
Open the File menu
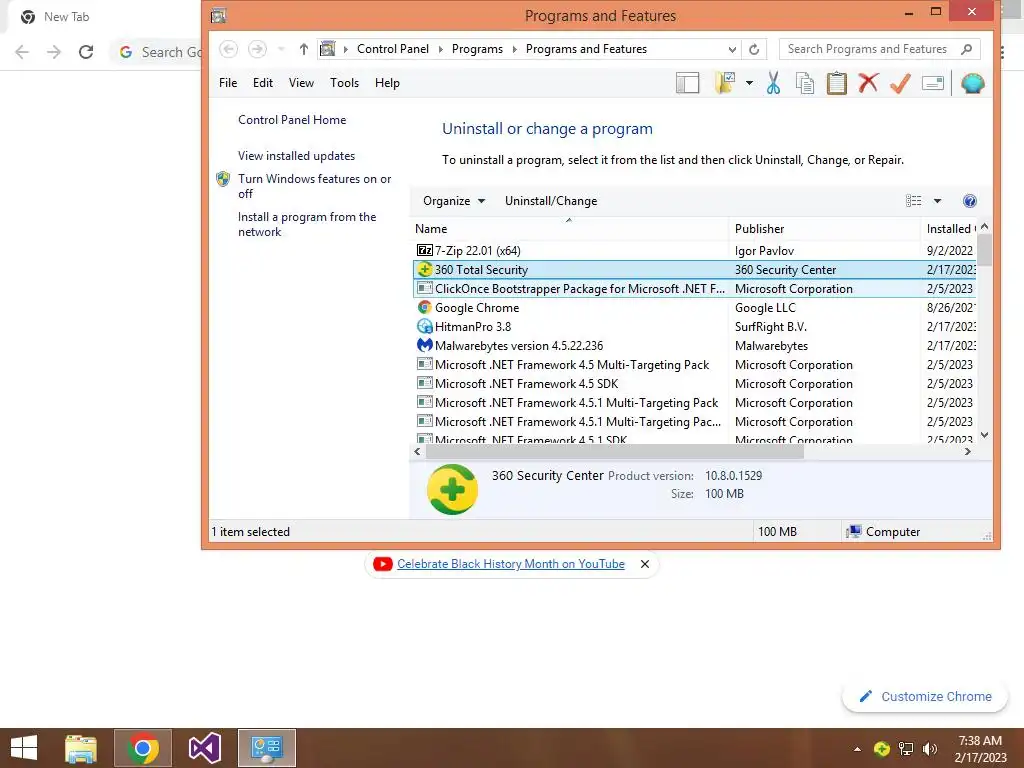click(x=228, y=83)
